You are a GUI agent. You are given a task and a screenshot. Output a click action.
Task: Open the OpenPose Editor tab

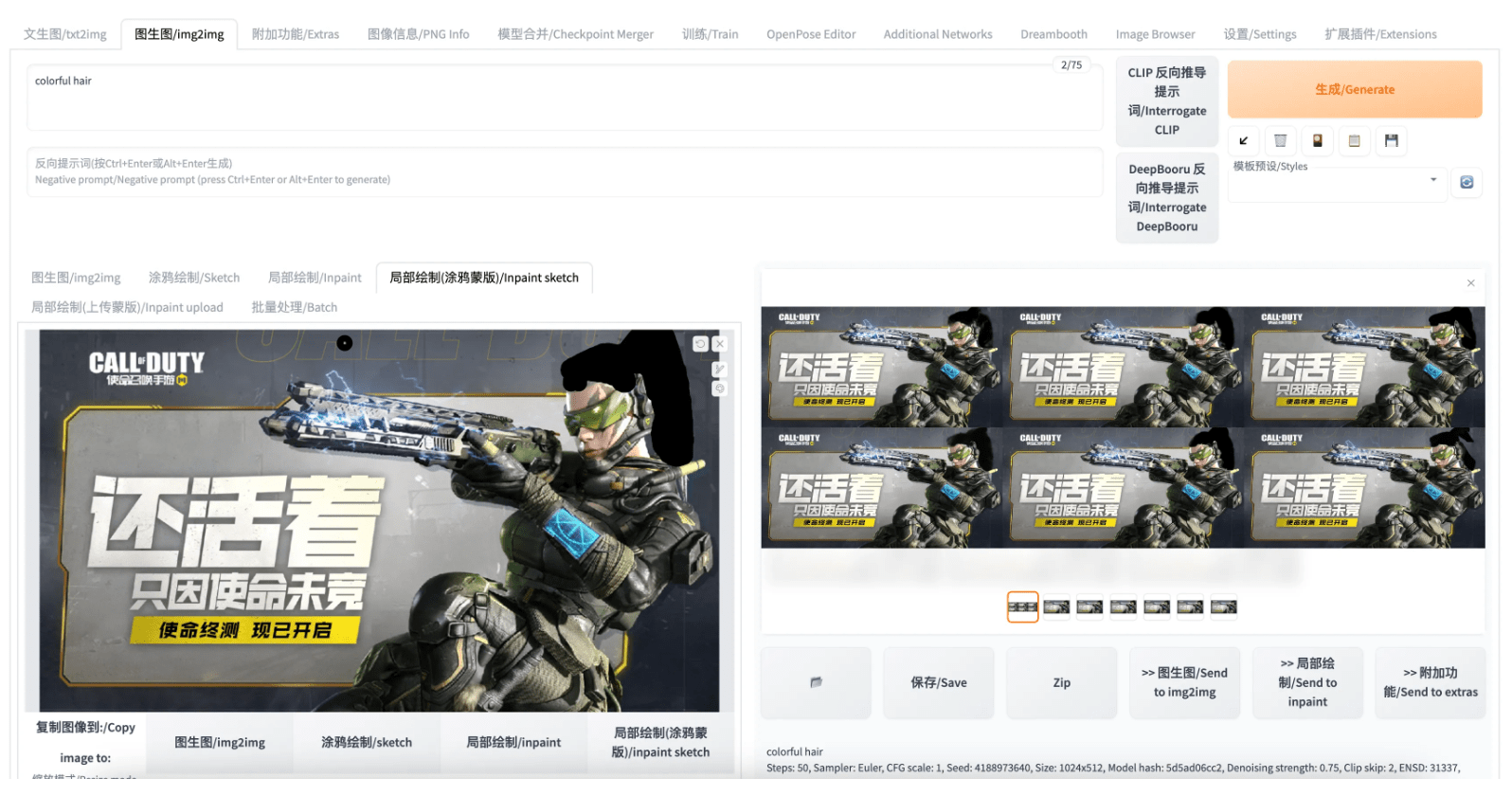(811, 34)
